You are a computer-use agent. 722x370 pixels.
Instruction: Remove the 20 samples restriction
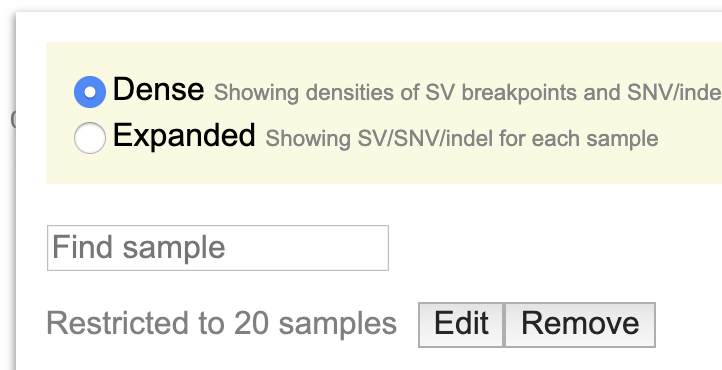[580, 324]
